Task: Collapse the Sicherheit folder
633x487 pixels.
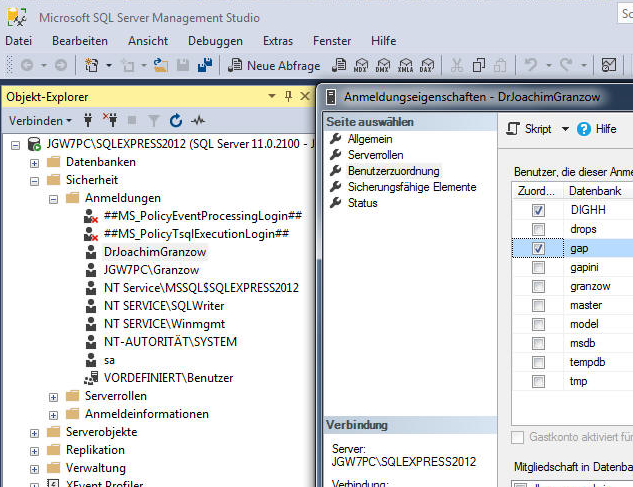Action: point(34,181)
